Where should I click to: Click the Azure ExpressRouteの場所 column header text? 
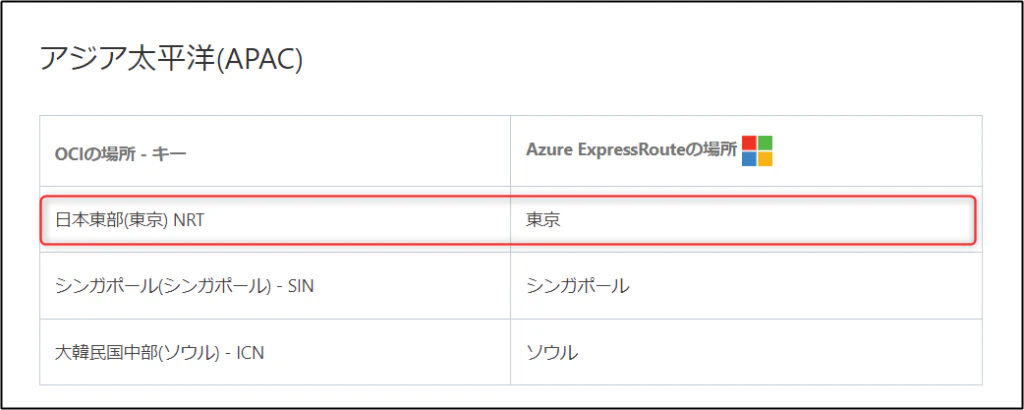tap(632, 149)
